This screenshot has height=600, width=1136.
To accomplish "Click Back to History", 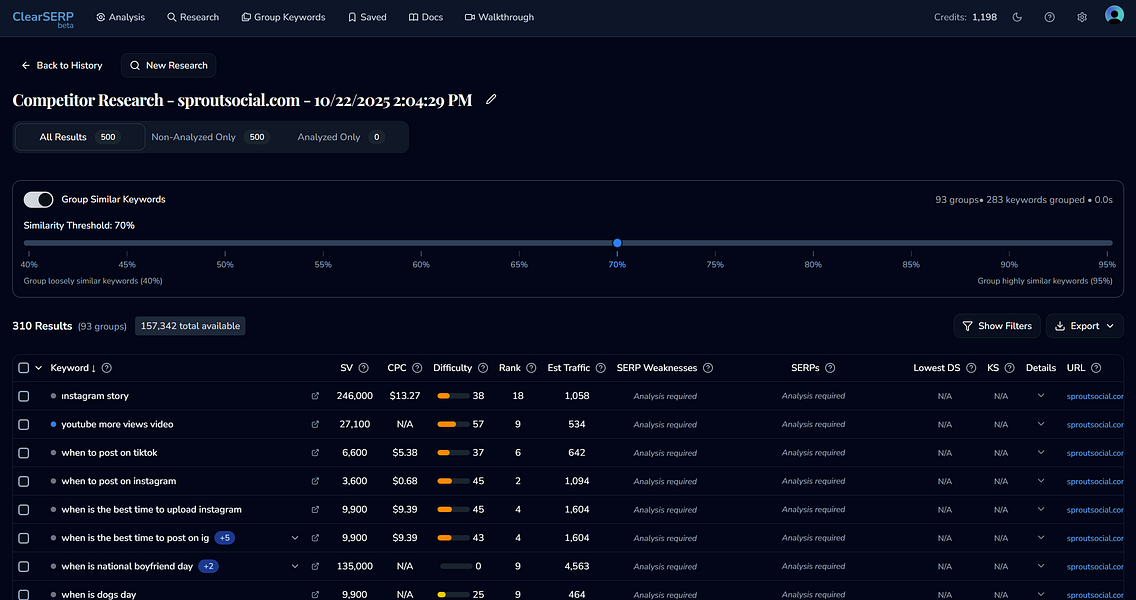I will tap(62, 65).
